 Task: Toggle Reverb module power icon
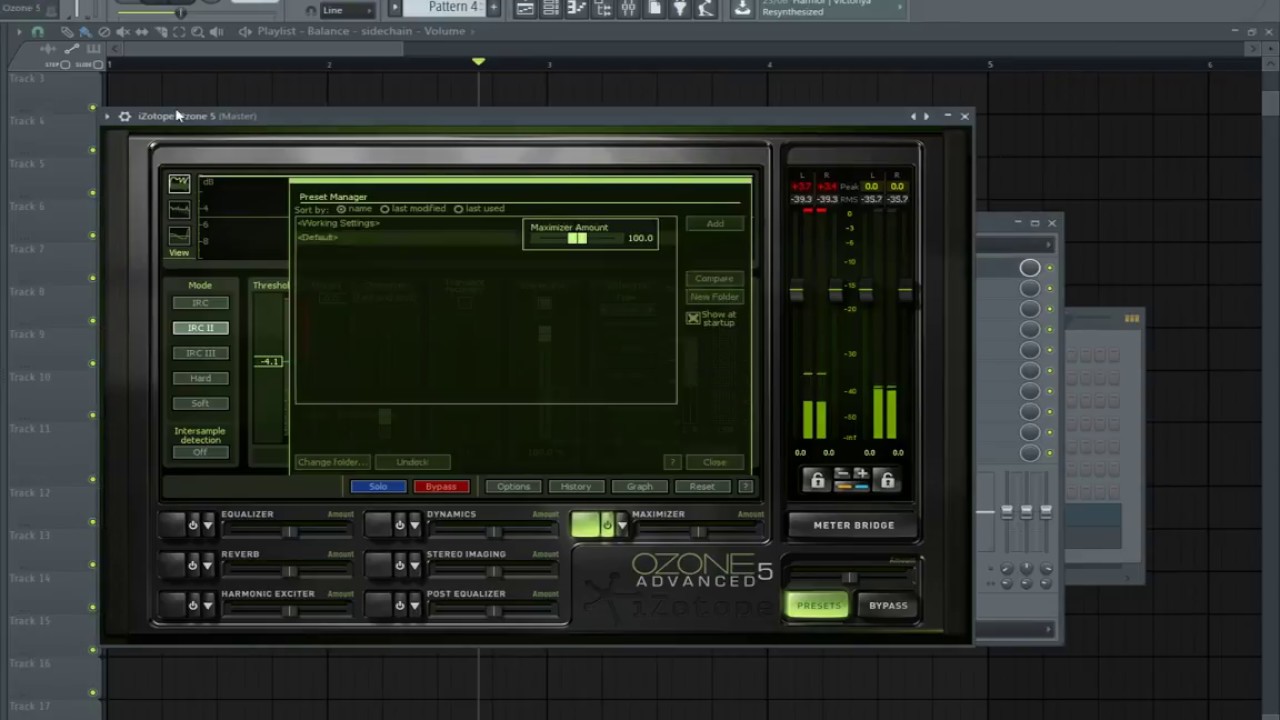pos(192,565)
